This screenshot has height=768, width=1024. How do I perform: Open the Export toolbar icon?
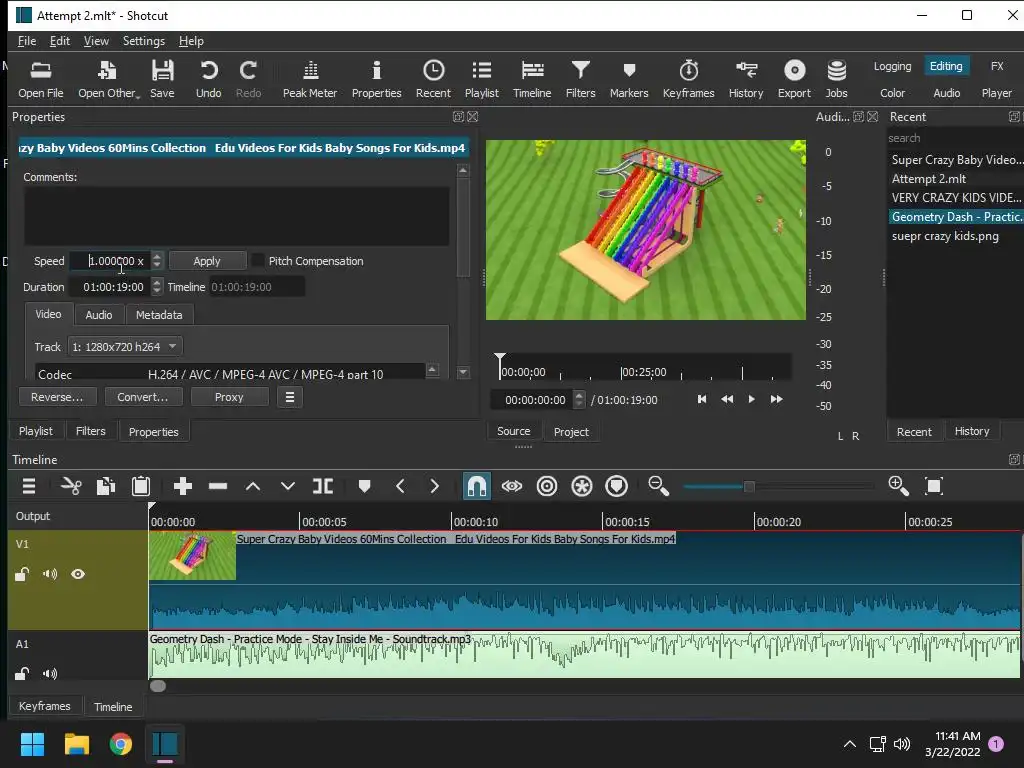coord(794,79)
